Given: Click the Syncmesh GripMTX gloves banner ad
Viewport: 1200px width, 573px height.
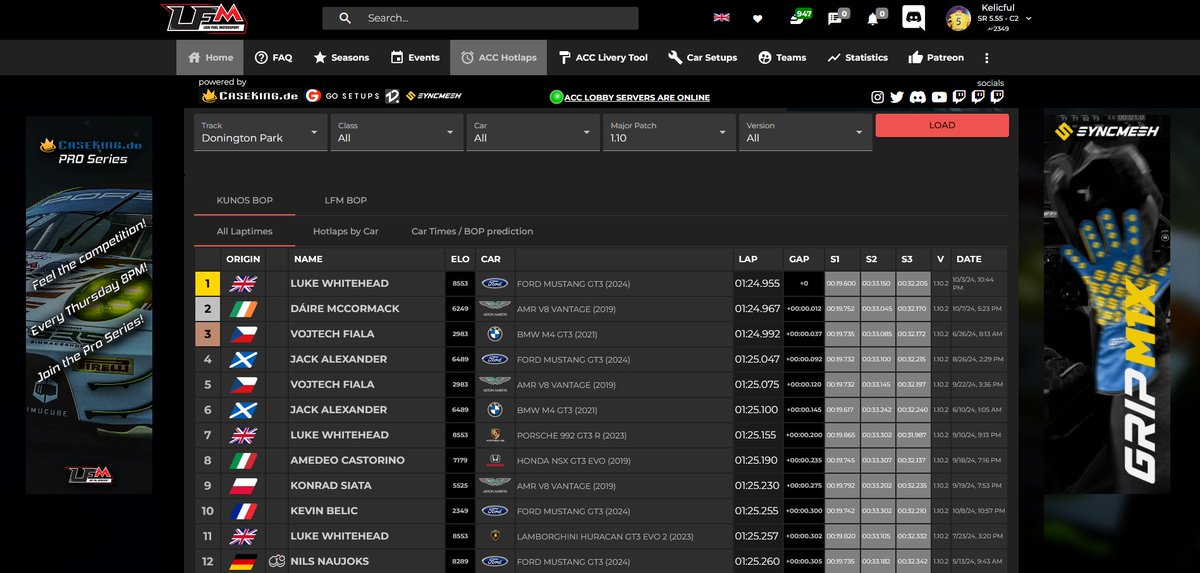Looking at the screenshot, I should click(x=1106, y=305).
